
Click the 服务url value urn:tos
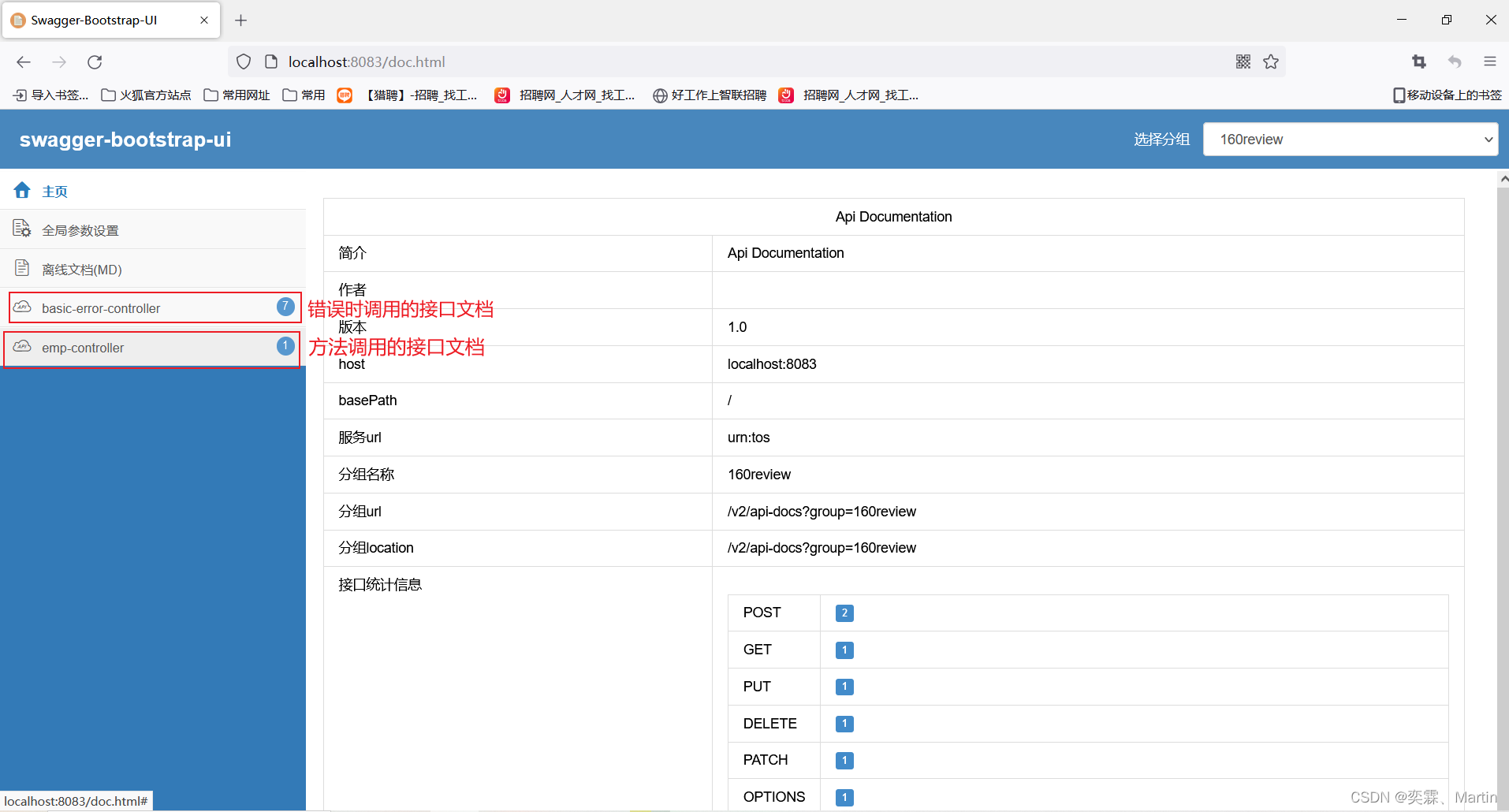coord(748,438)
